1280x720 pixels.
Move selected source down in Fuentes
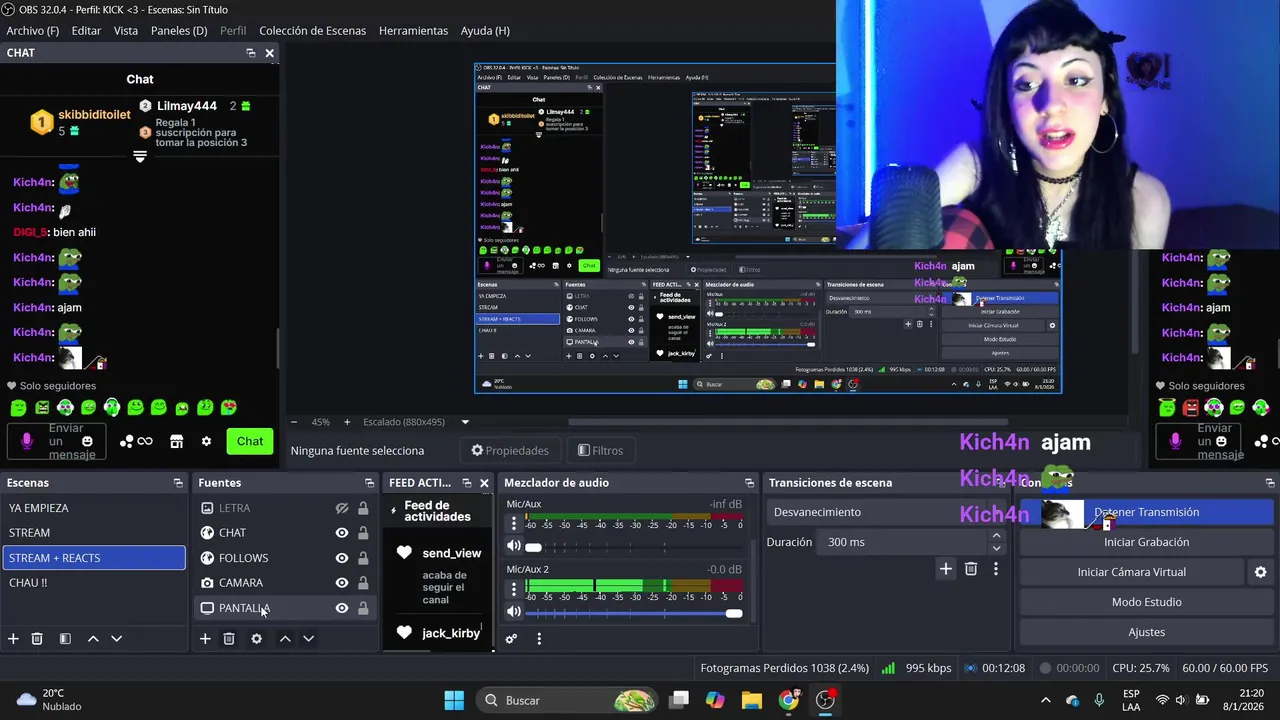[x=308, y=638]
